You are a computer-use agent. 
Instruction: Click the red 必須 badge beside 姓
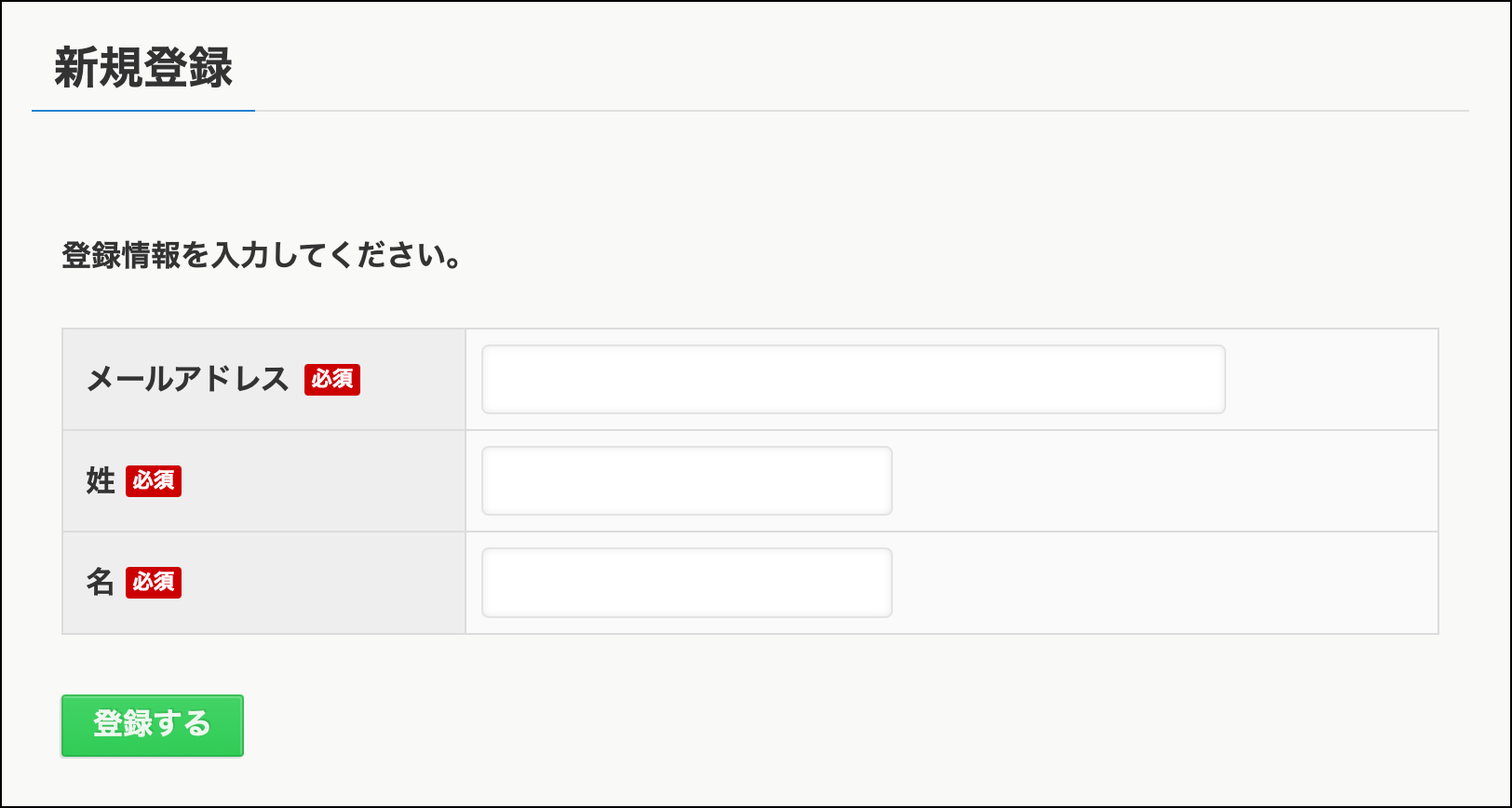tap(154, 480)
